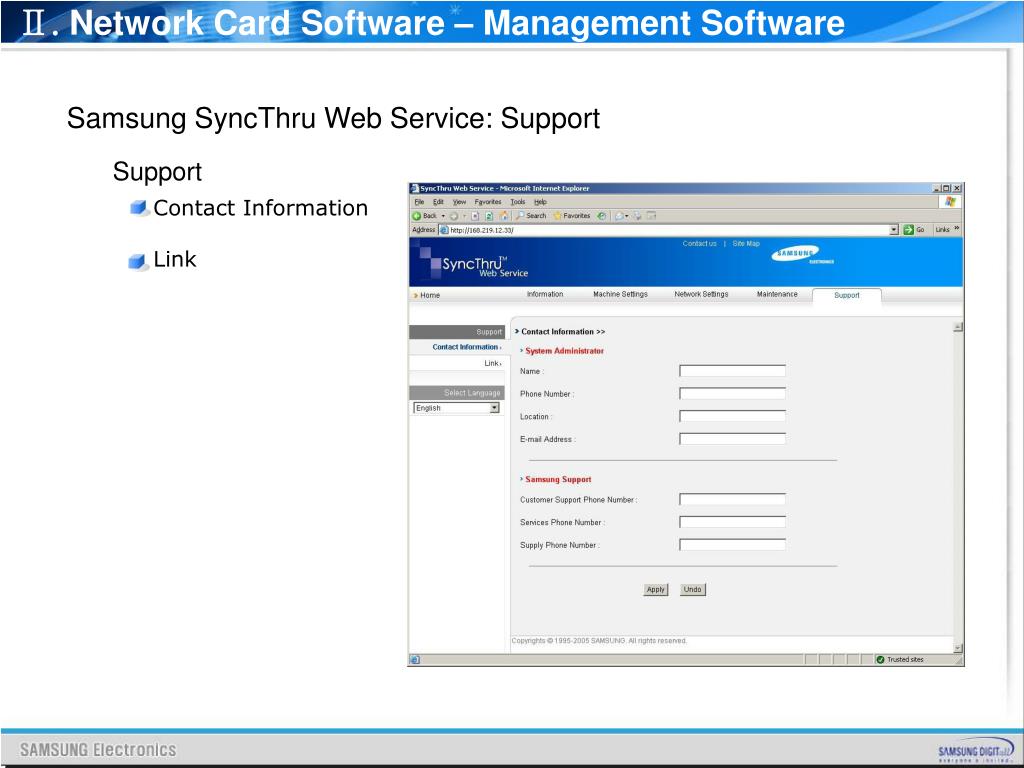
Task: Click the IE Back arrow icon
Action: (416, 216)
